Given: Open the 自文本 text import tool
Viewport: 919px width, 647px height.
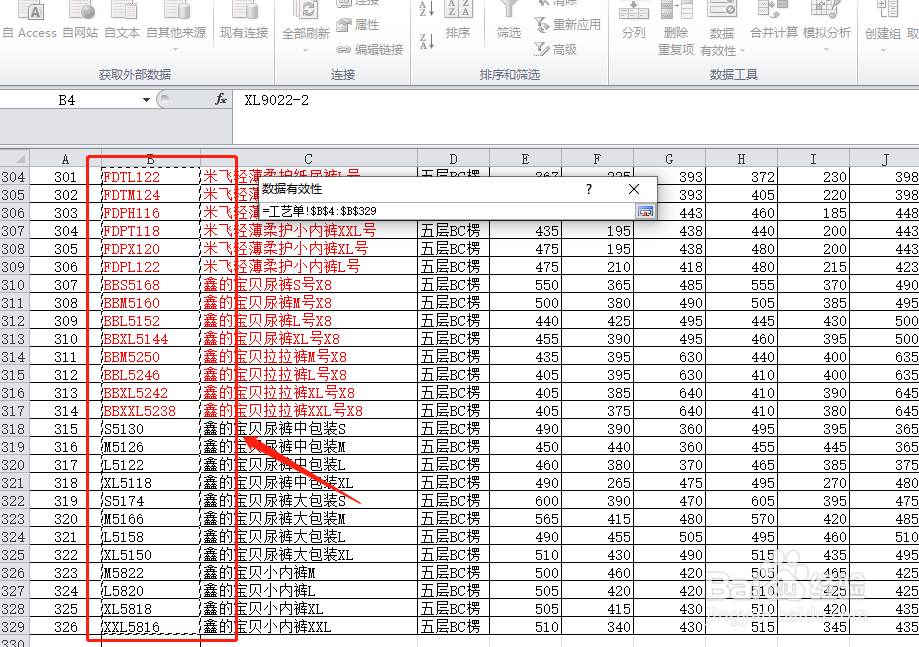Looking at the screenshot, I should (122, 20).
